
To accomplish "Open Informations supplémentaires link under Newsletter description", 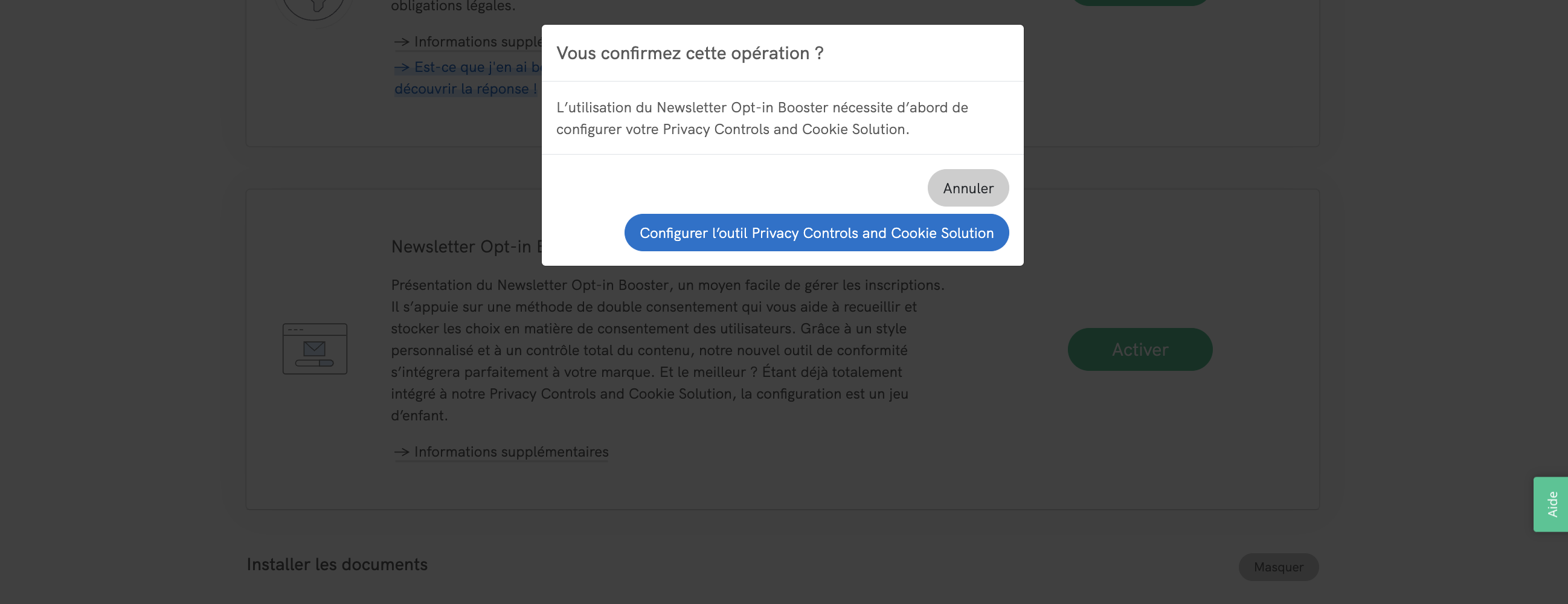I will tap(511, 452).
